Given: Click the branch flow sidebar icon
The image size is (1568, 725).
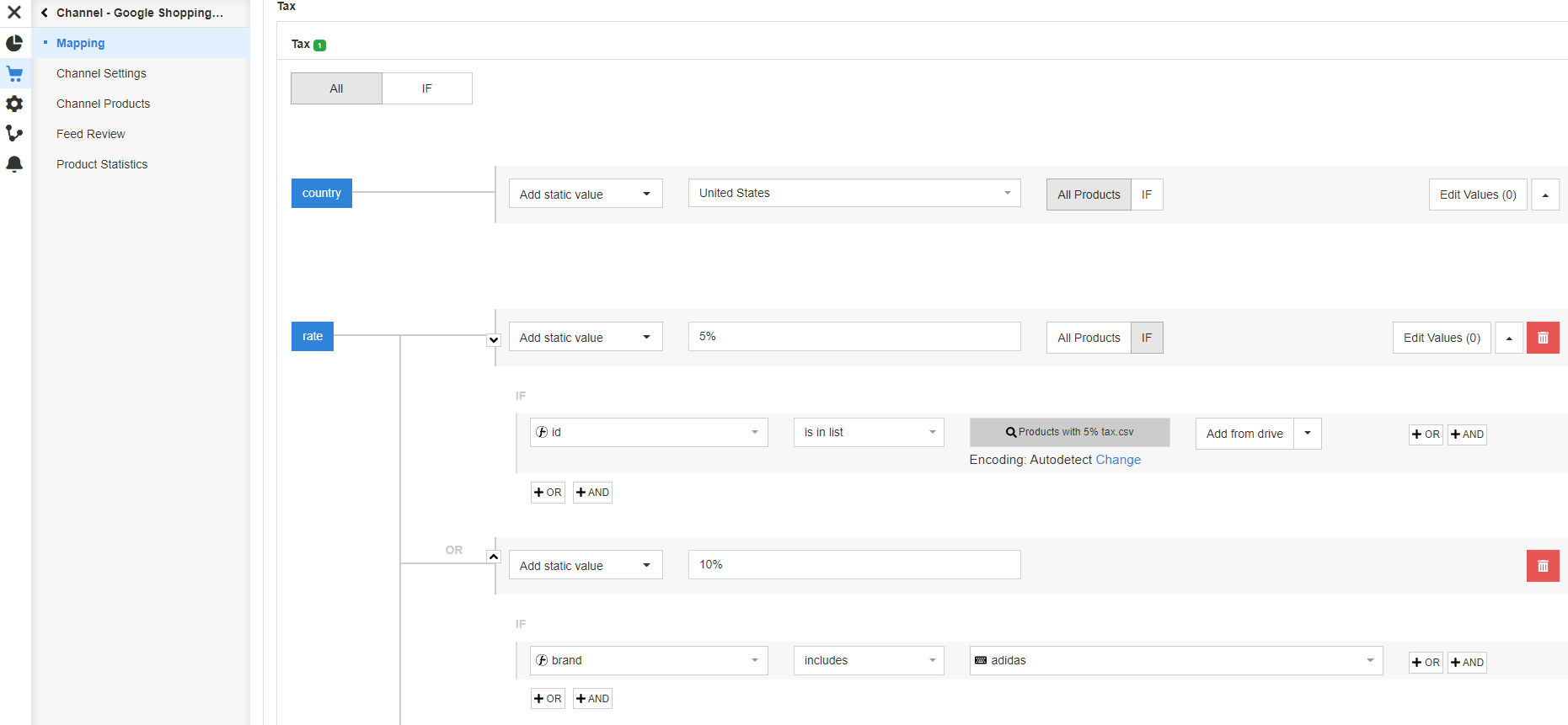Looking at the screenshot, I should click(x=14, y=134).
